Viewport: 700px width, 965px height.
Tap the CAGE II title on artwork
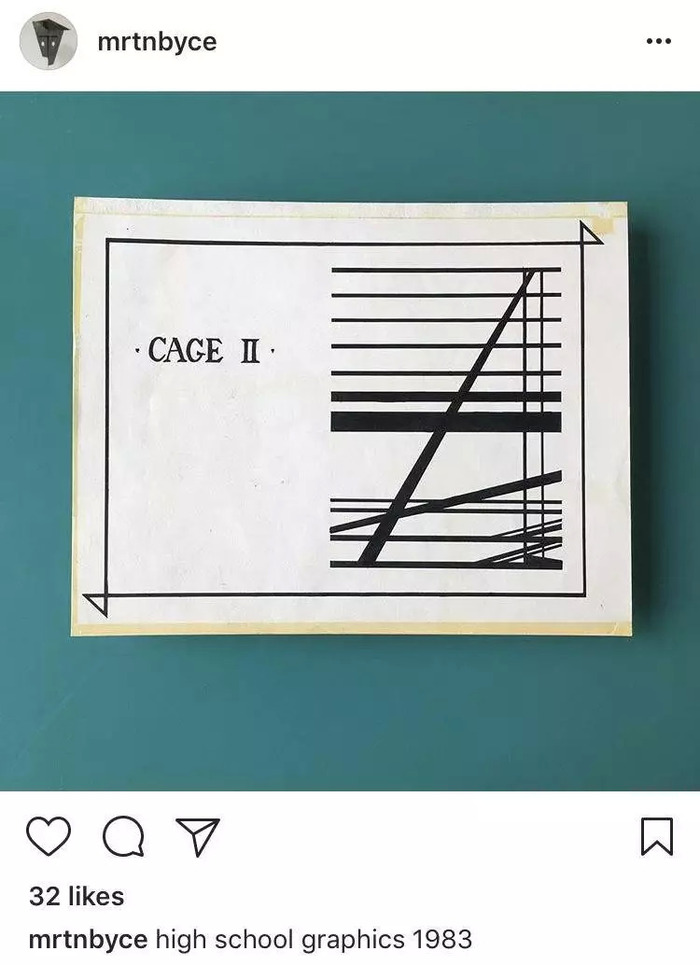pos(204,351)
